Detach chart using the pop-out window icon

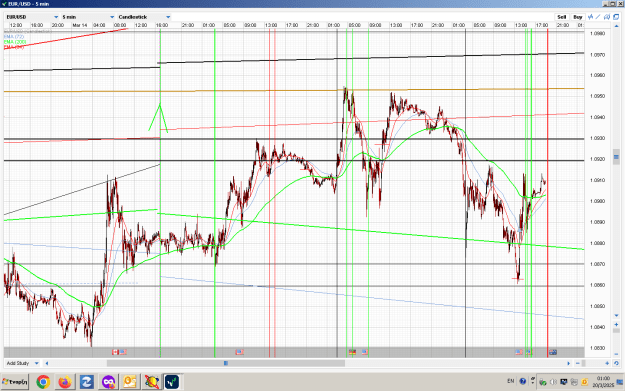click(616, 17)
